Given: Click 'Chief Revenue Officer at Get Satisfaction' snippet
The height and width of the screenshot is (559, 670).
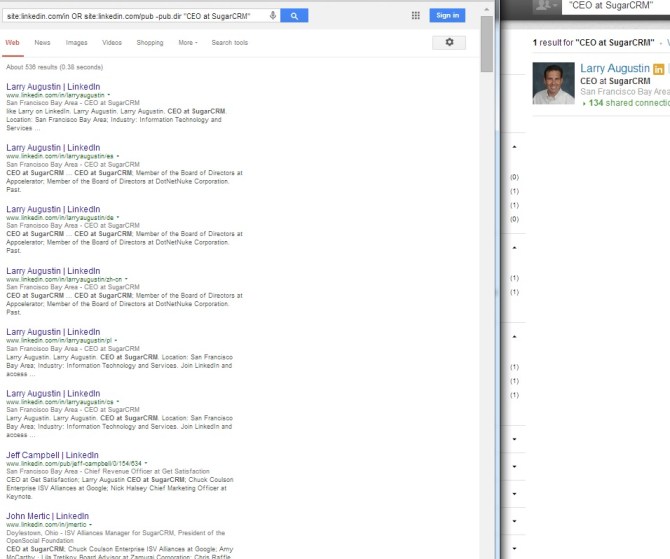Looking at the screenshot, I should coord(147,471).
